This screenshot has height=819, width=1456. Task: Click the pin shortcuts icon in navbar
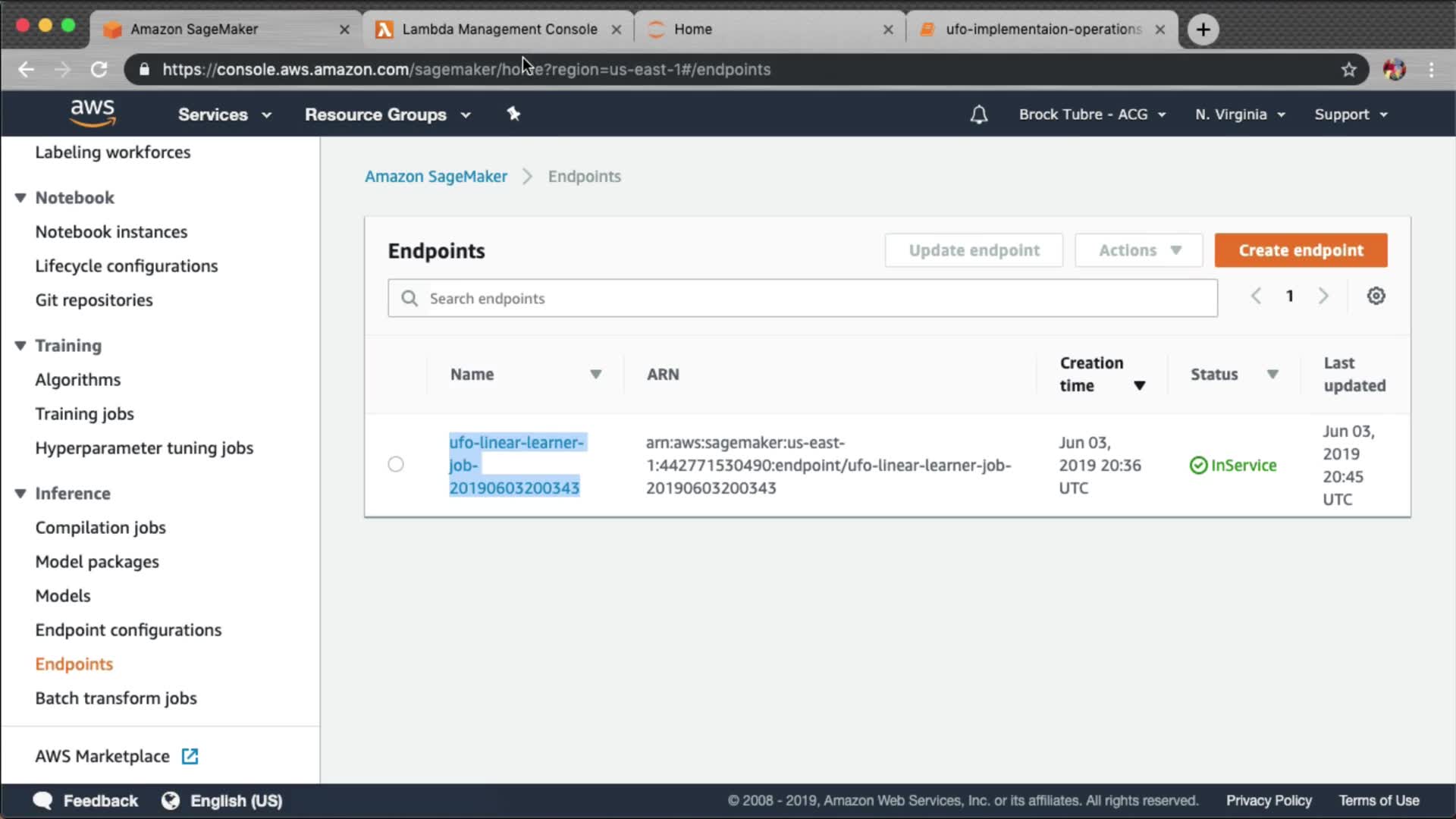tap(513, 114)
